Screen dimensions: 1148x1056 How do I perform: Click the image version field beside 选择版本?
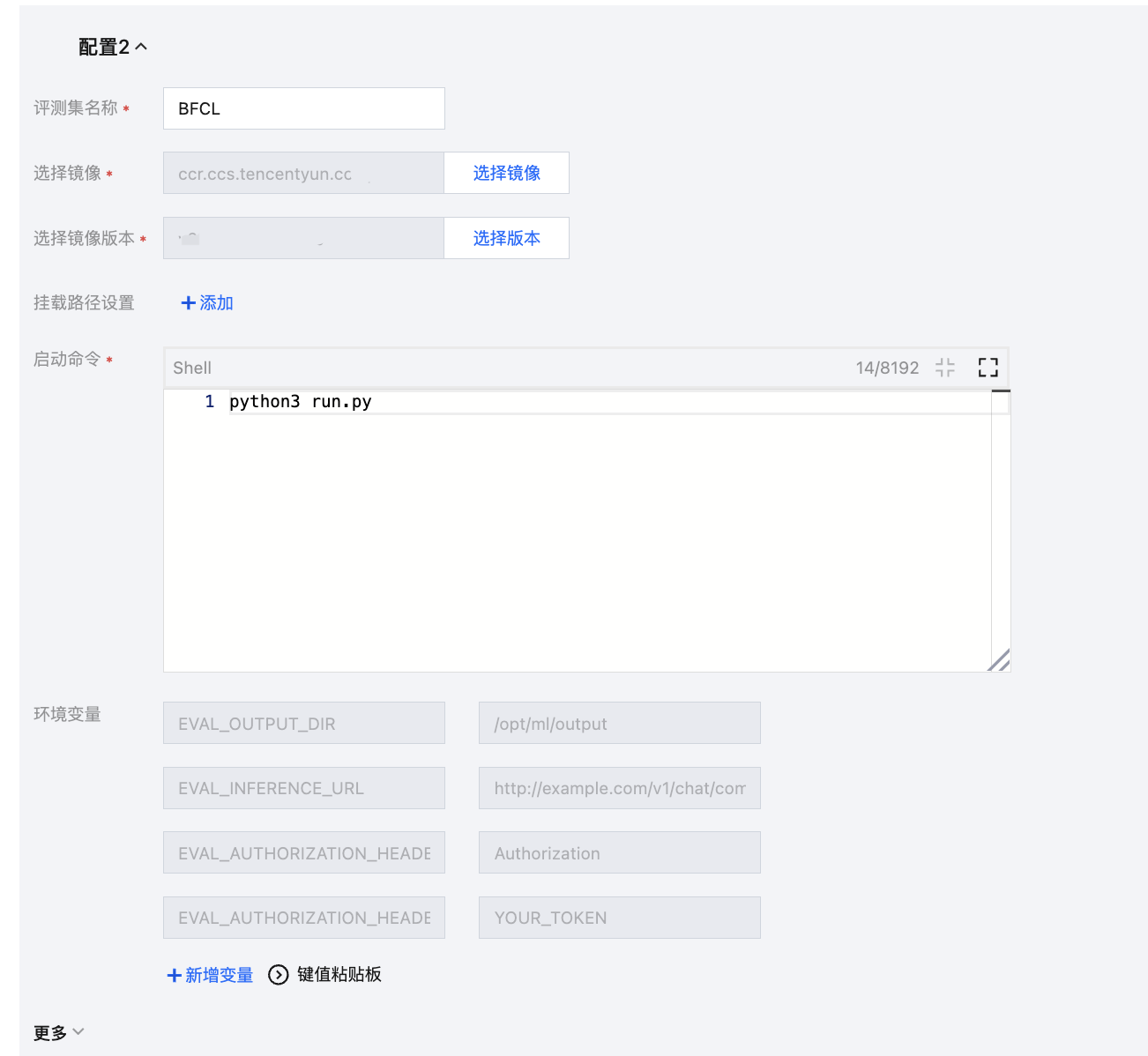pos(303,238)
